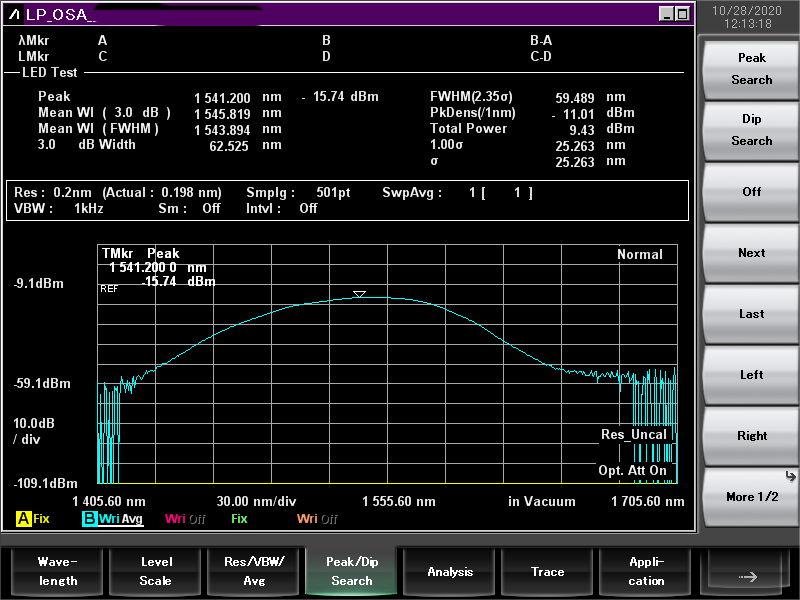Open More 1/2 softkey page
The height and width of the screenshot is (600, 800).
click(751, 497)
